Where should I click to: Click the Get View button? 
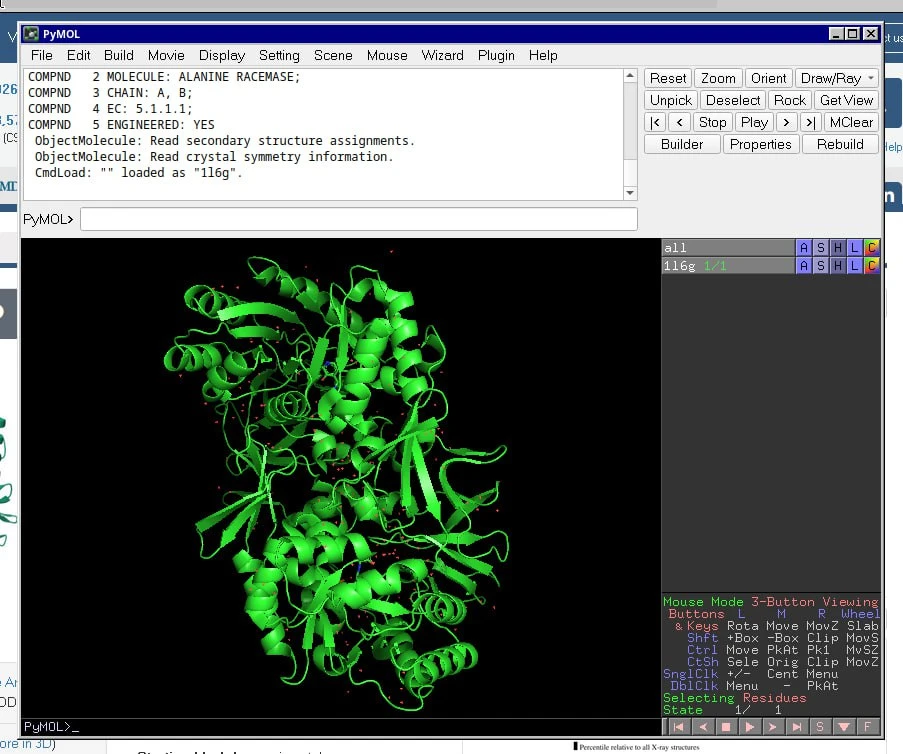[846, 100]
